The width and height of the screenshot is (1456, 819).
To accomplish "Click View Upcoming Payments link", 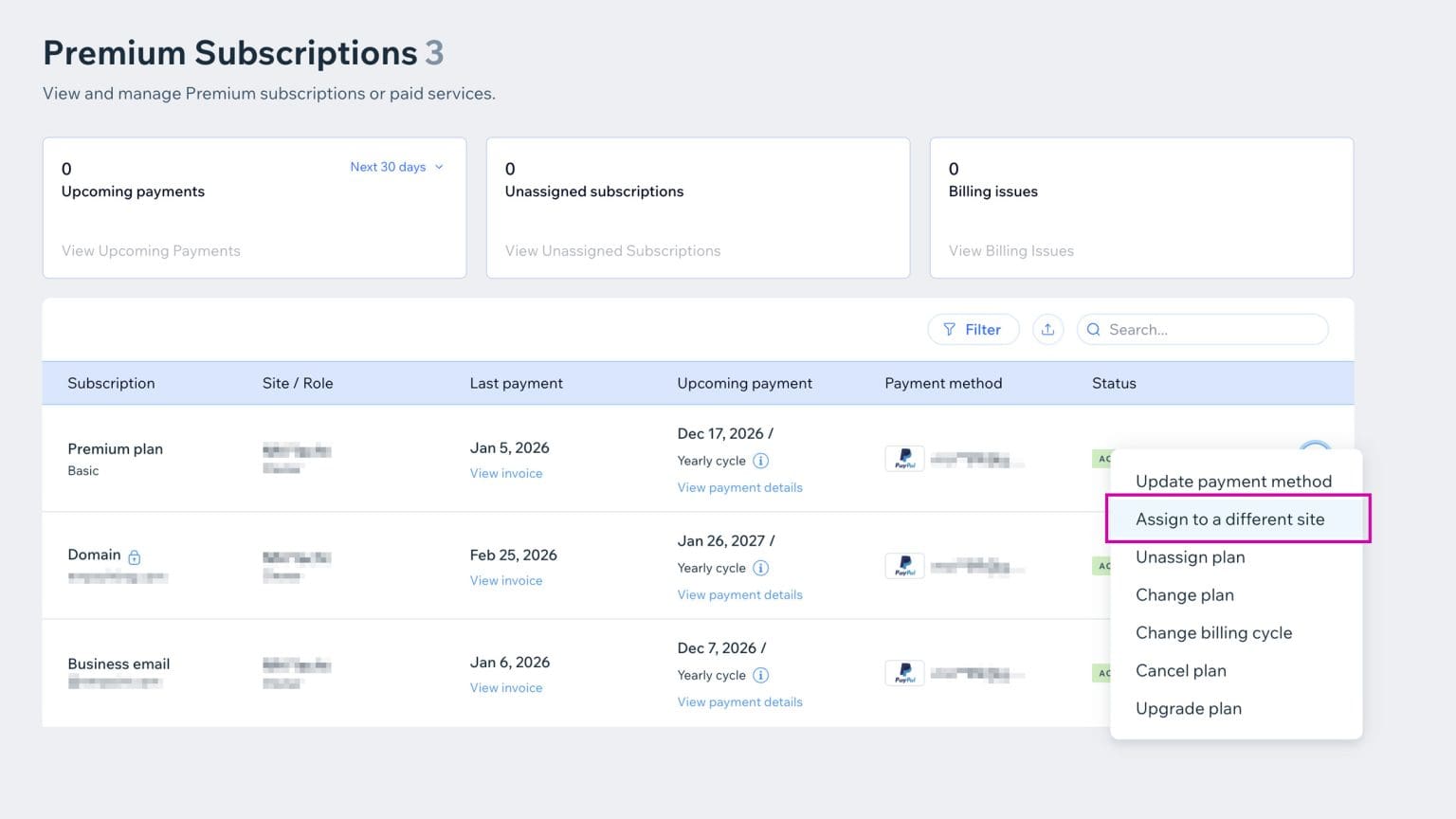I will [151, 251].
